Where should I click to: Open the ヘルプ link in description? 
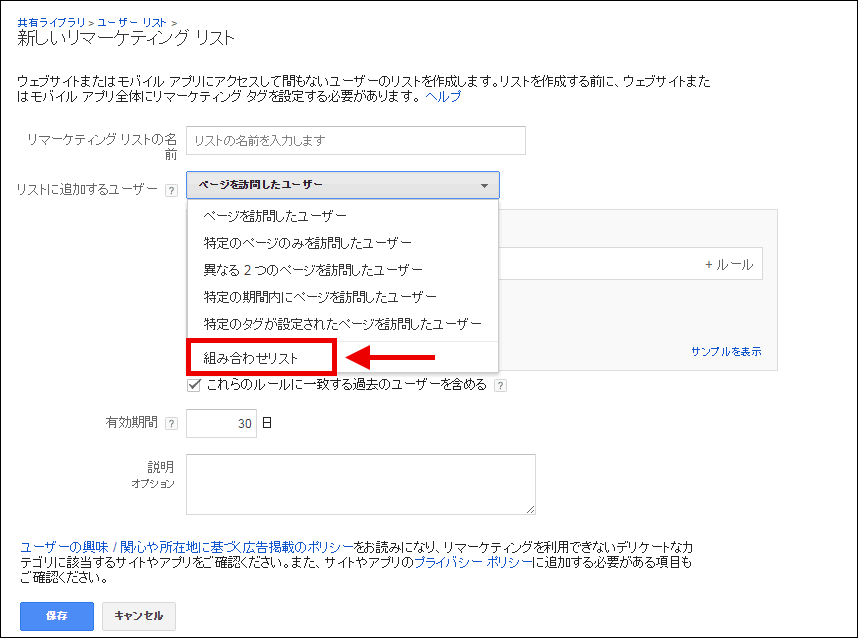pos(443,97)
